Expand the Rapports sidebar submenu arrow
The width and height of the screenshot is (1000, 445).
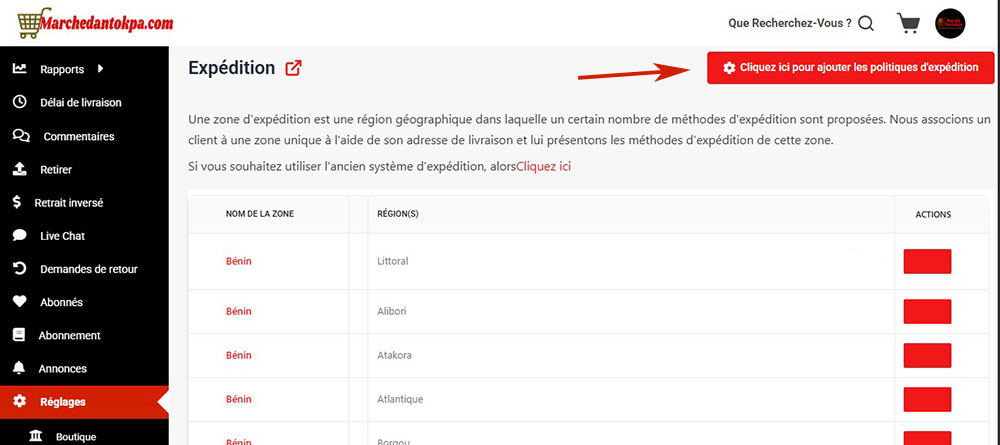[x=101, y=69]
